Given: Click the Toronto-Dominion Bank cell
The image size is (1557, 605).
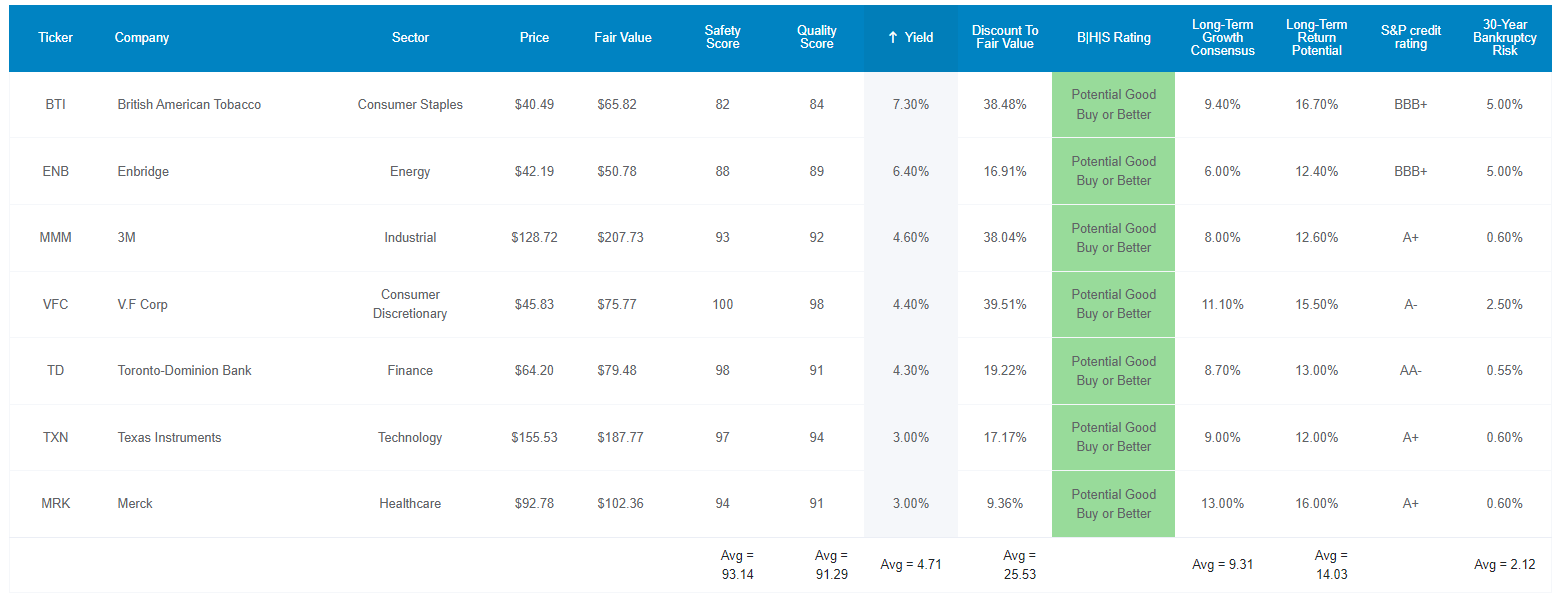Looking at the screenshot, I should (184, 371).
